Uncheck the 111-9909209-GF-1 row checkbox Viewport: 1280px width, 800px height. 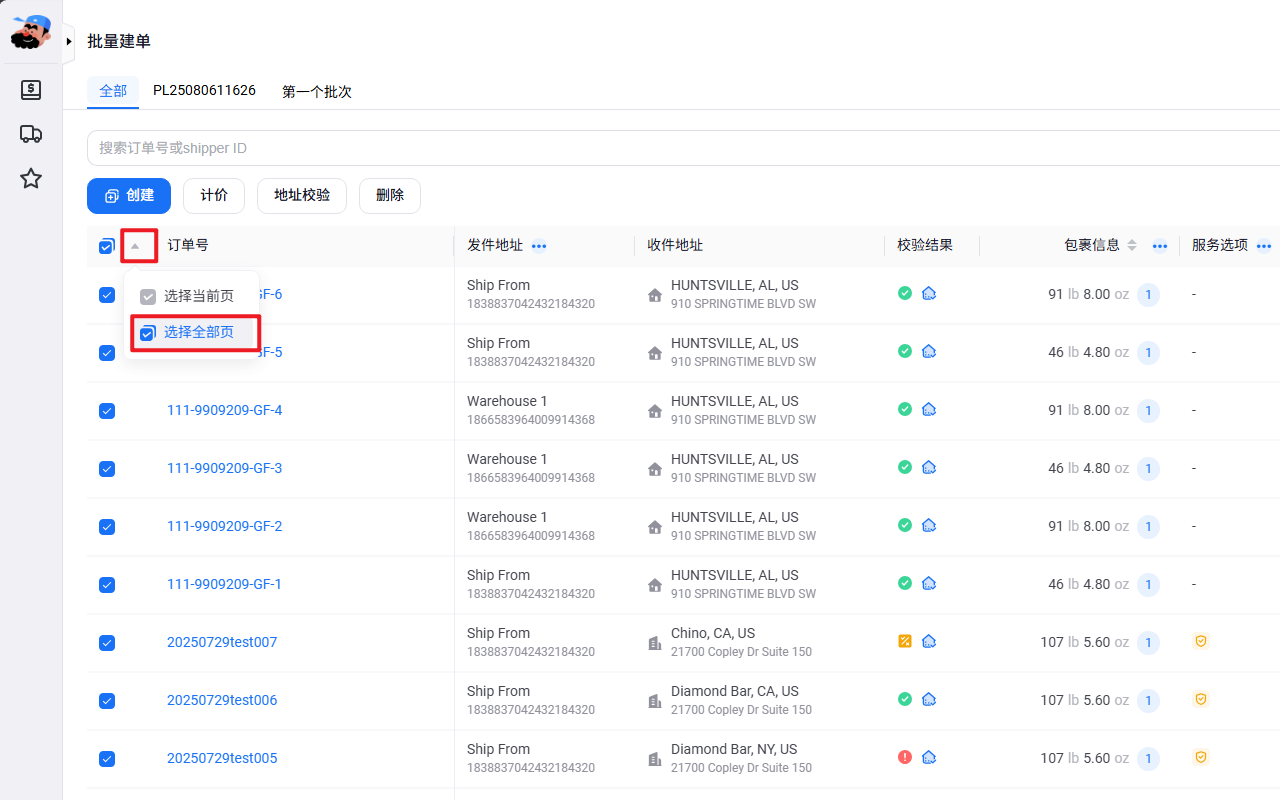coord(107,585)
